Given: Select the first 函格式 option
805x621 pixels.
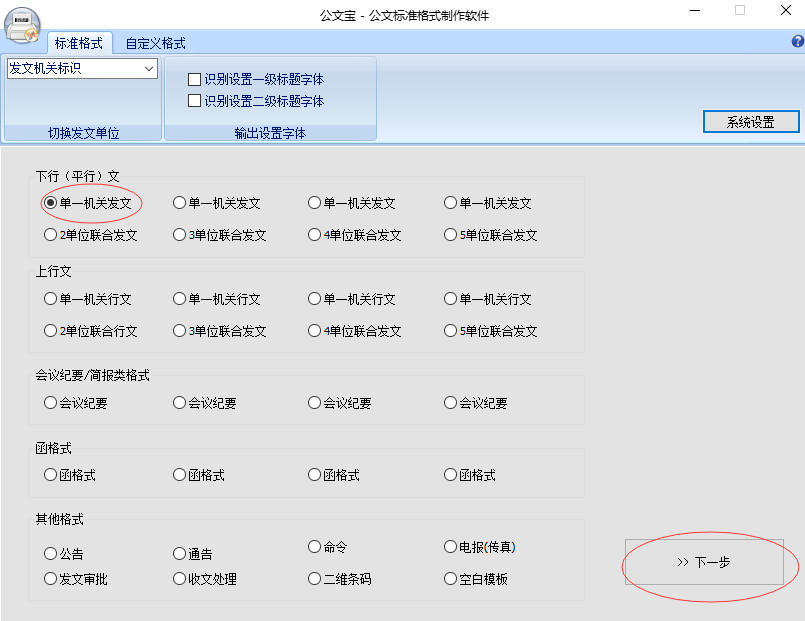Looking at the screenshot, I should click(x=50, y=475).
